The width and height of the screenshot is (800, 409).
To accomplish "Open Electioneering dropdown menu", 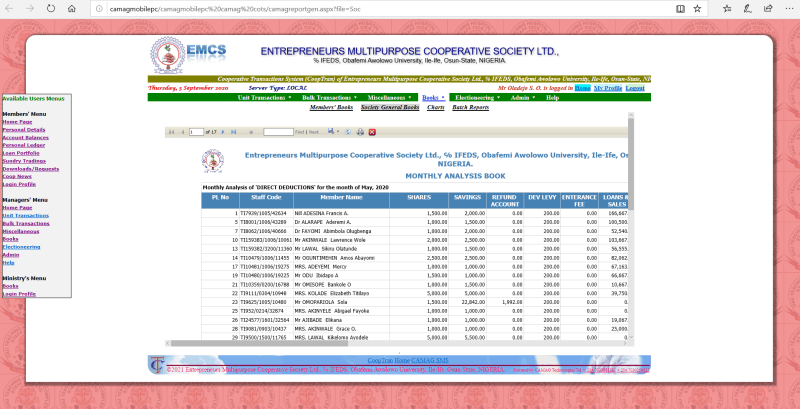I will tap(477, 97).
